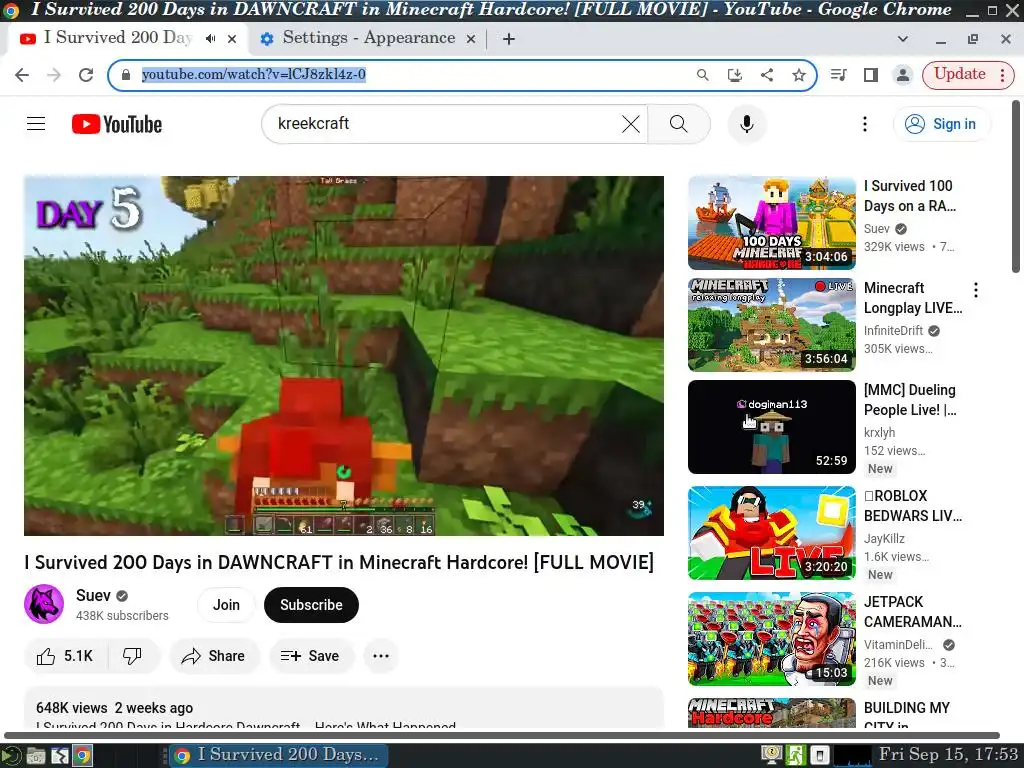Go to YouTube home via logo

tap(117, 124)
